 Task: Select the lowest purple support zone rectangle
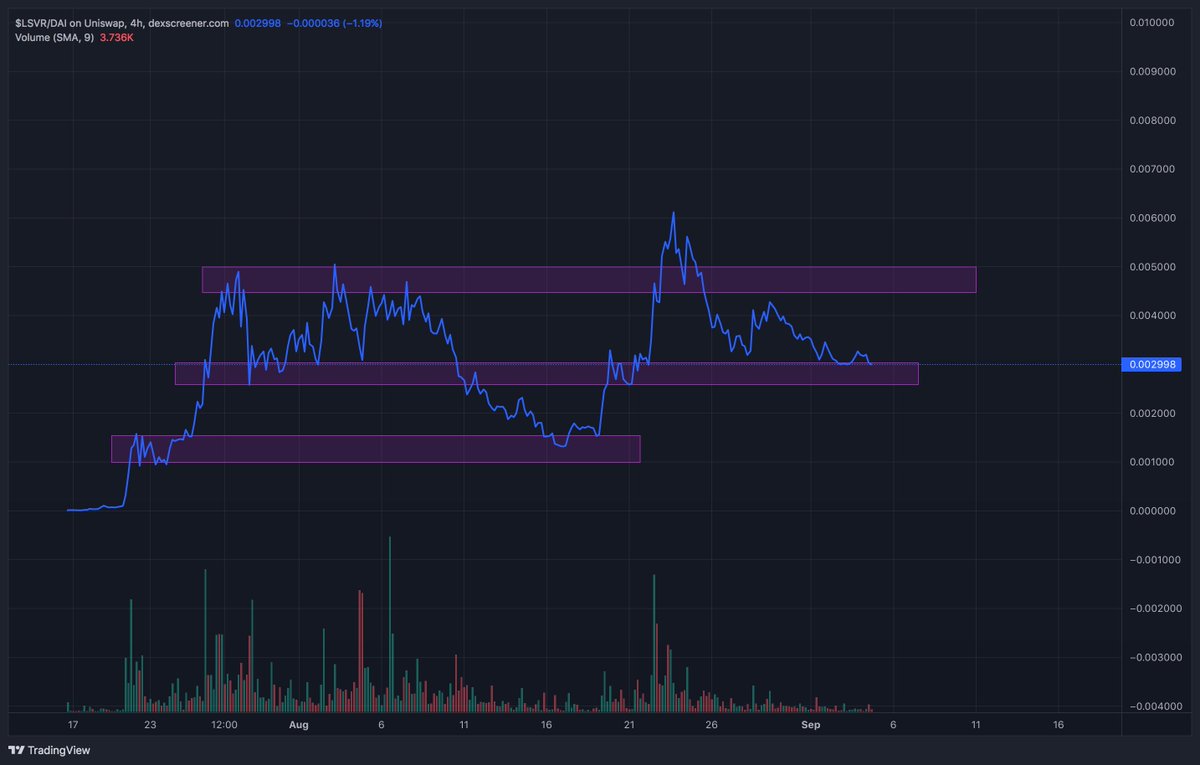[x=375, y=448]
